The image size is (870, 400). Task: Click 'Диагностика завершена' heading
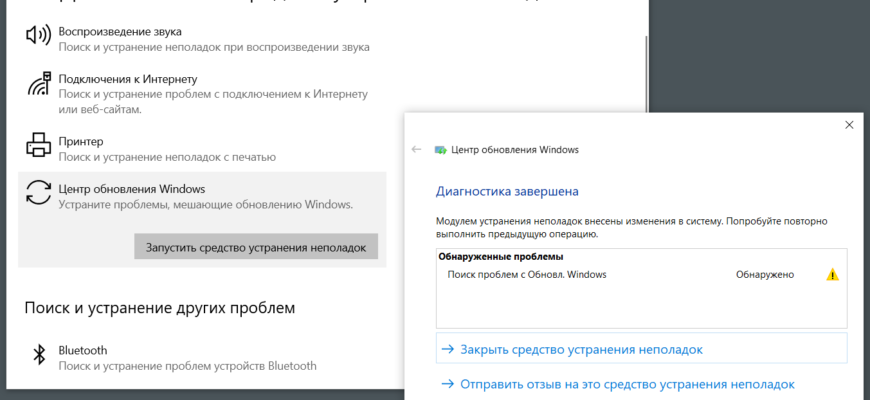507,191
